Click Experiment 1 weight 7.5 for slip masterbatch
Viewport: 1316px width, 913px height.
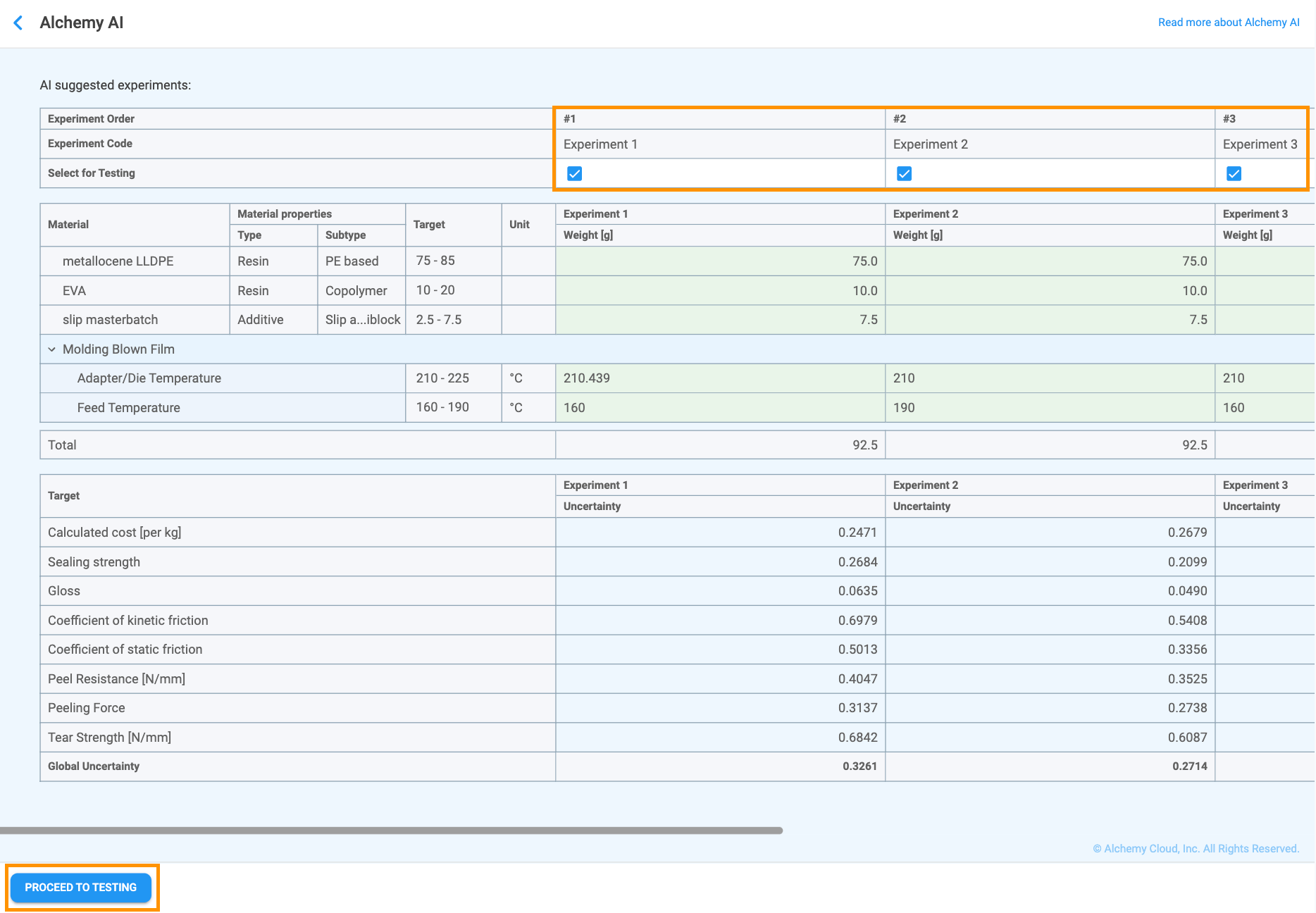tap(721, 320)
